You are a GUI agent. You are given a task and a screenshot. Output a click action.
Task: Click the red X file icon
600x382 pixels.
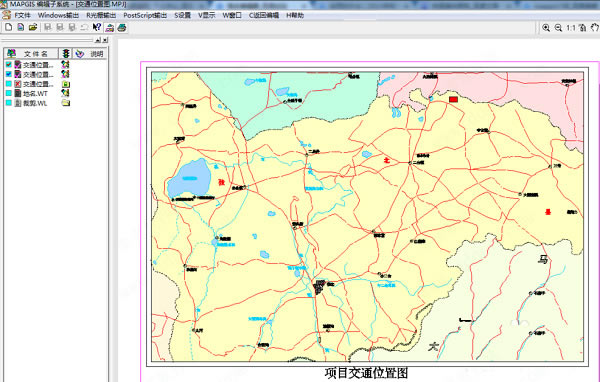(x=18, y=84)
